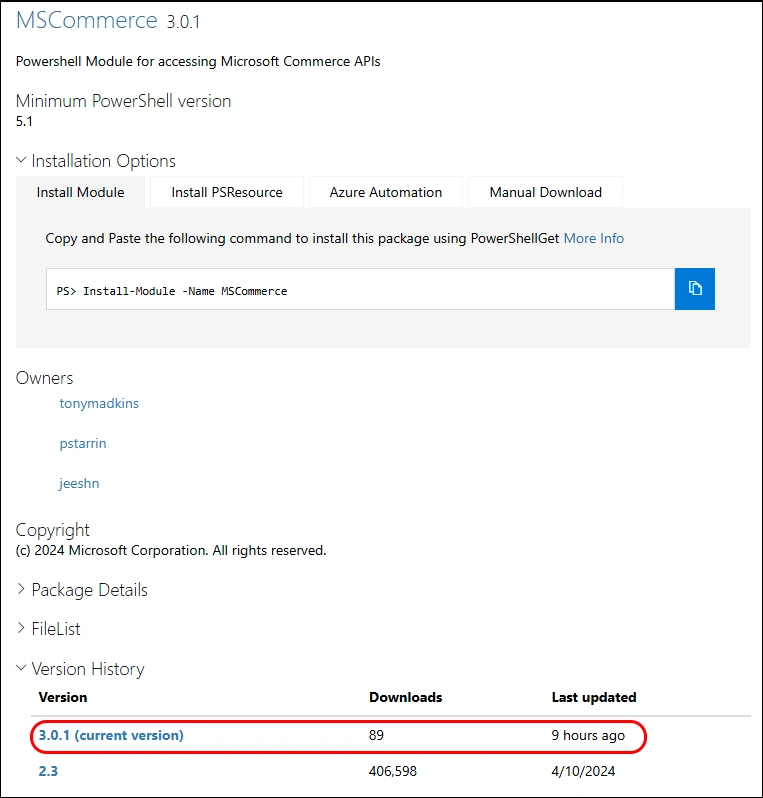Click the Powershell Module description text
The image size is (763, 798).
[198, 61]
